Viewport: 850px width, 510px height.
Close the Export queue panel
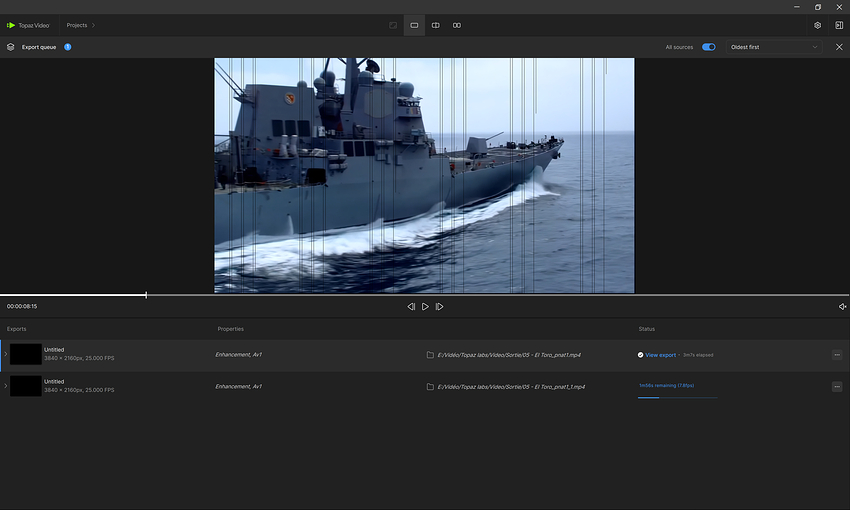pyautogui.click(x=839, y=47)
